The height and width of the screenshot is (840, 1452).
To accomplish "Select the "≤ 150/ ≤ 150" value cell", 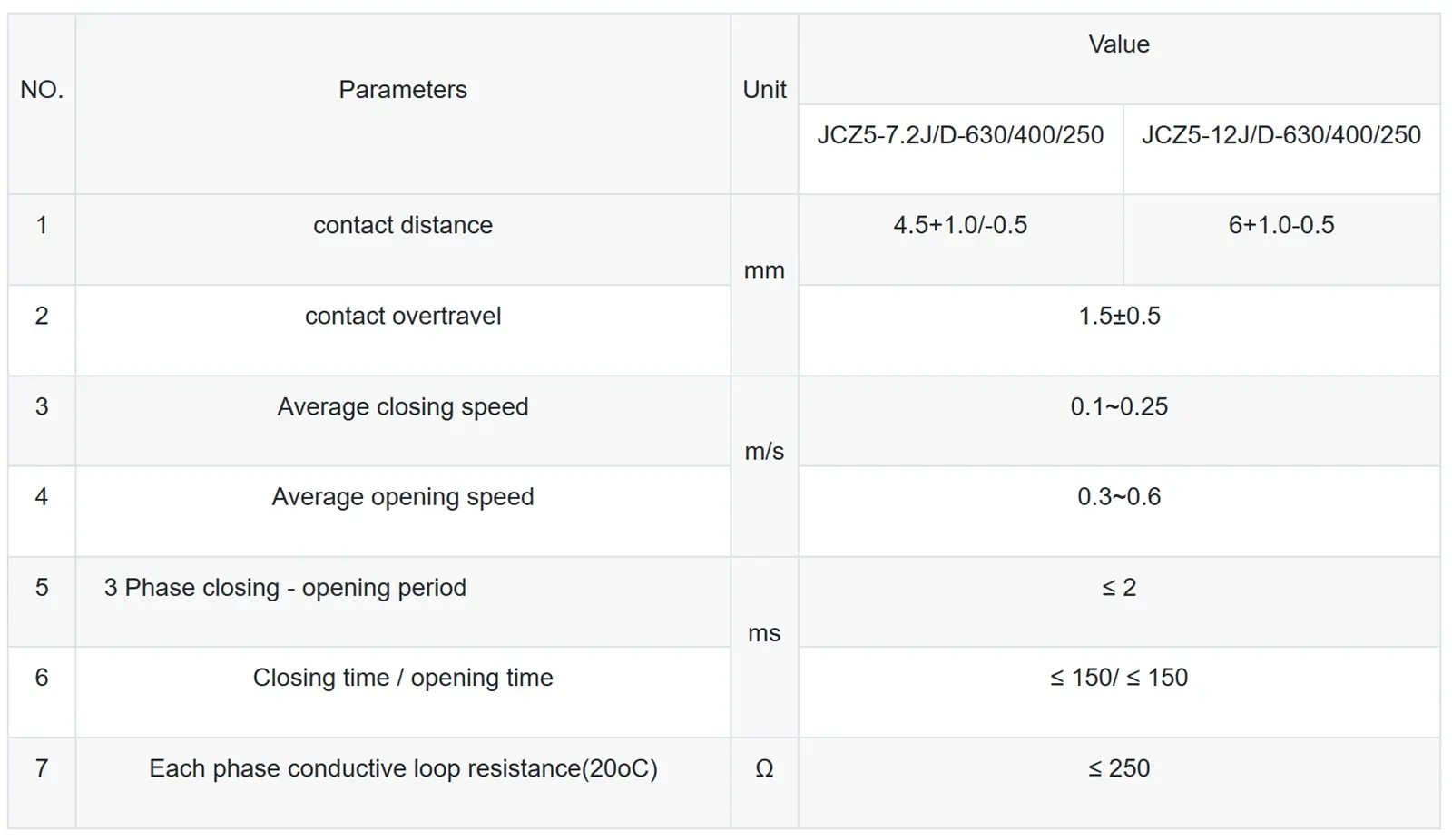I will pyautogui.click(x=1118, y=678).
